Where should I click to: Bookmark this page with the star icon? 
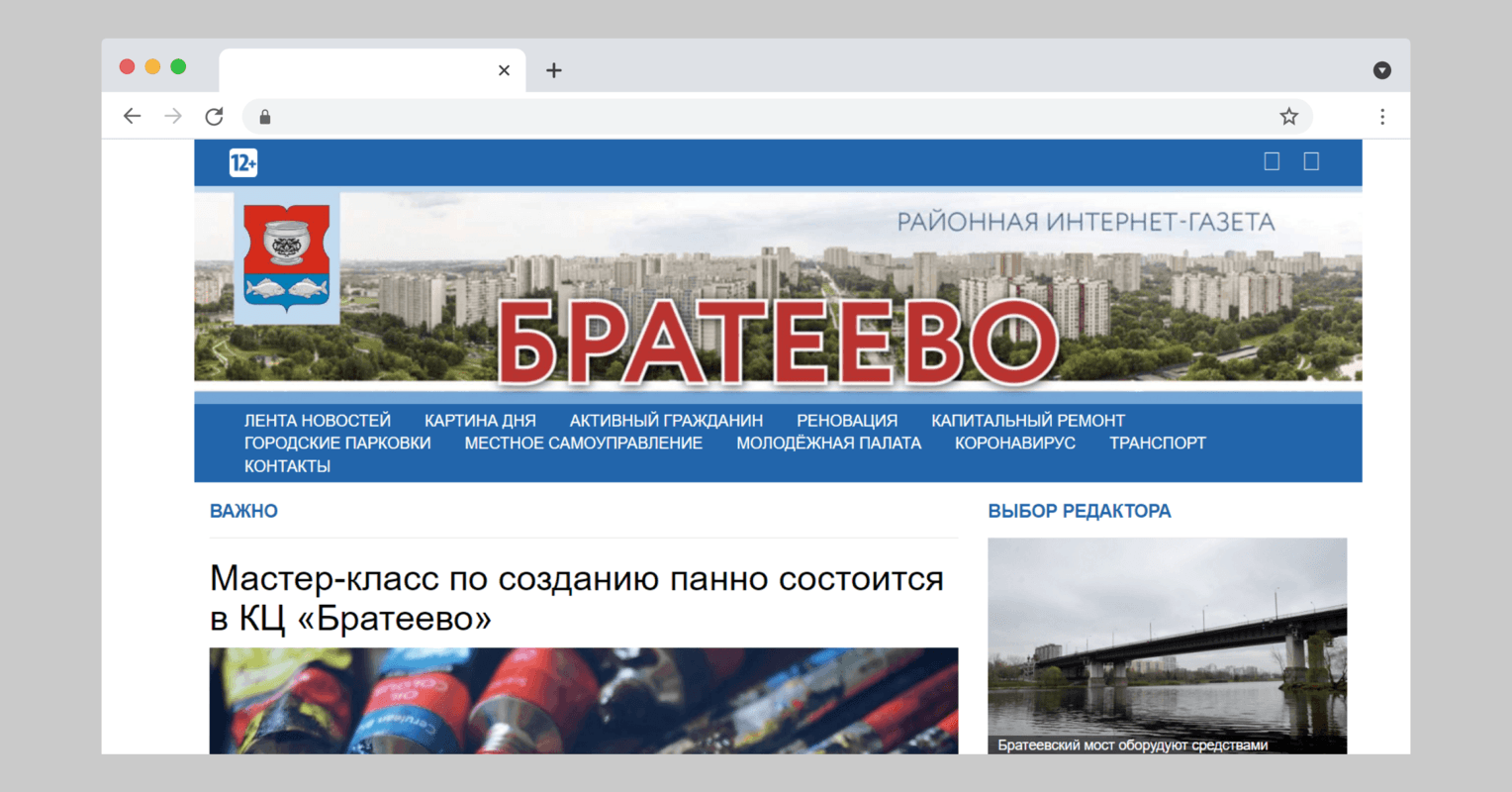1288,117
